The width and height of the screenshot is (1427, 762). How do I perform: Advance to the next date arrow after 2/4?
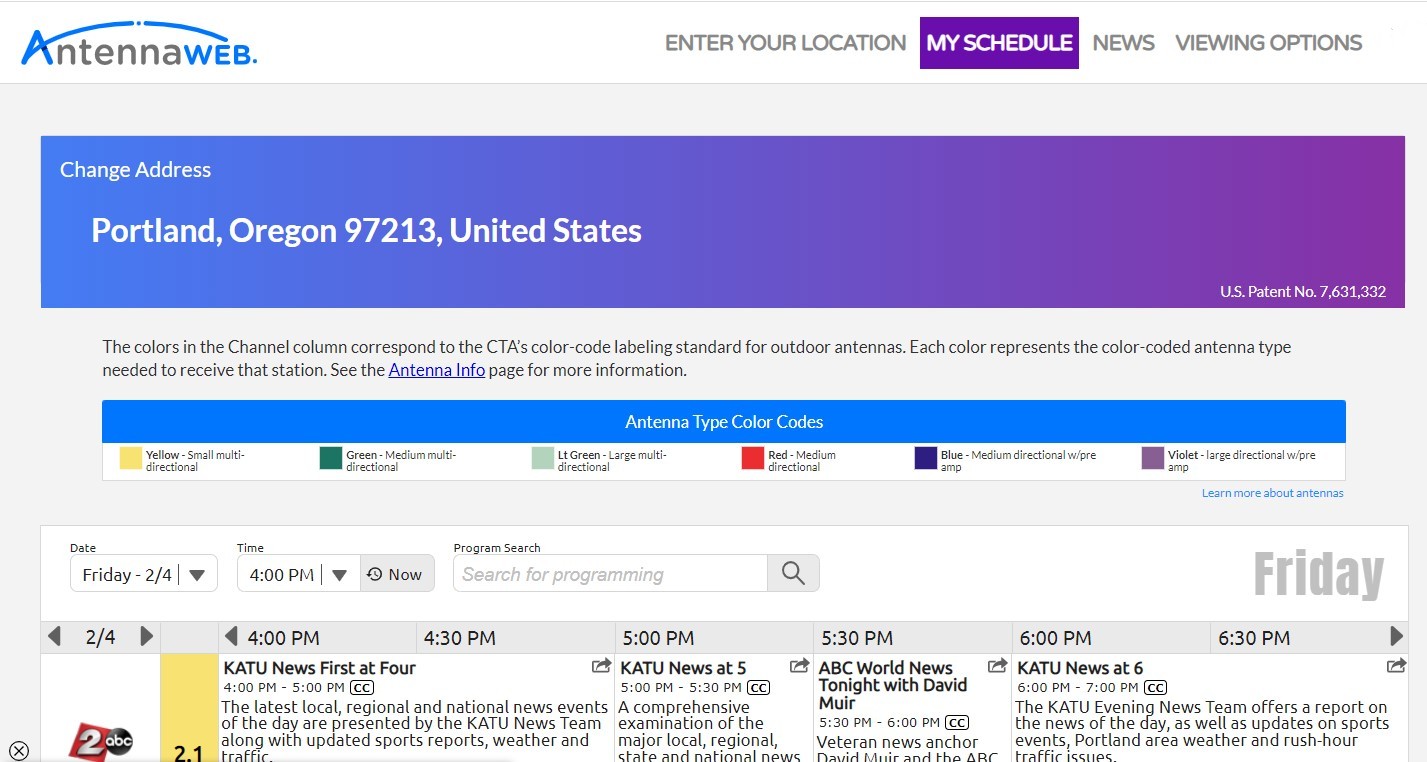point(146,636)
